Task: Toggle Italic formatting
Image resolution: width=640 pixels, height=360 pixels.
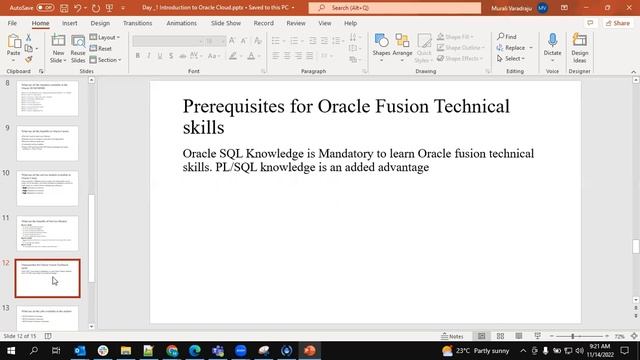Action: click(x=149, y=56)
